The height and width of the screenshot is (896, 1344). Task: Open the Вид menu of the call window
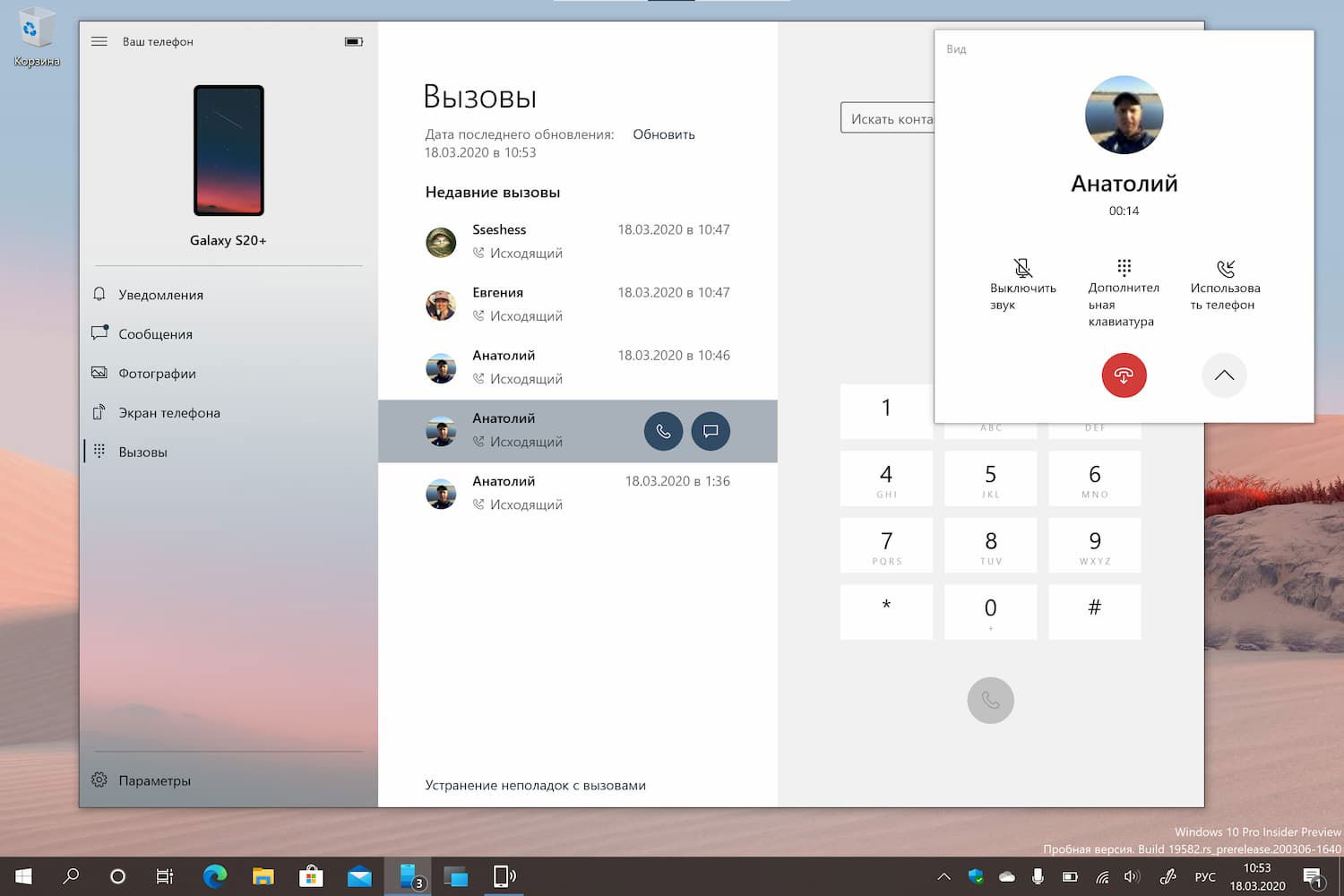coord(956,49)
